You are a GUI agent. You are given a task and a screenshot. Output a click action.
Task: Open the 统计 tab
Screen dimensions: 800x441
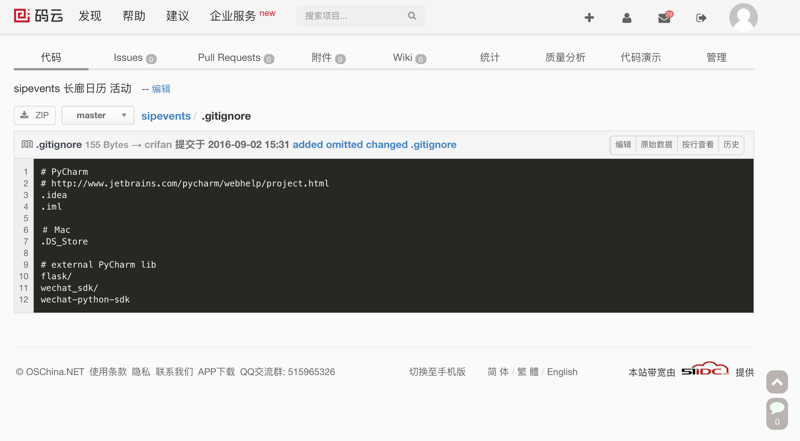(x=490, y=58)
